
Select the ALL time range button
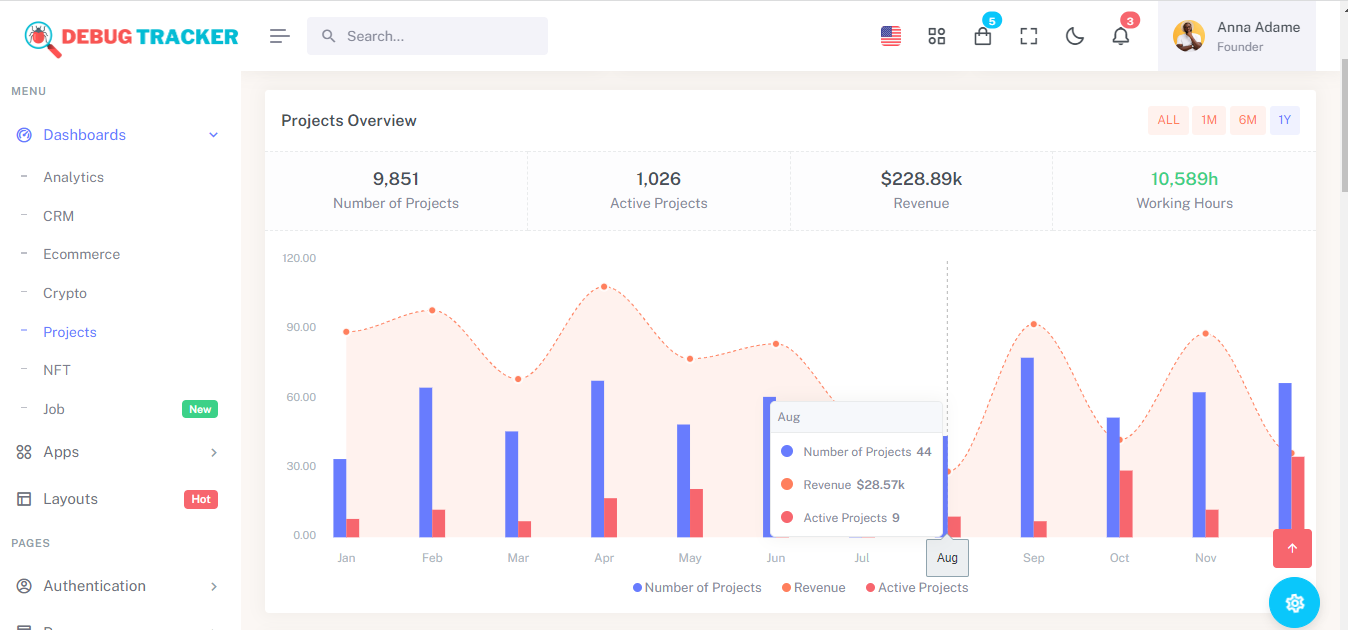click(x=1168, y=120)
